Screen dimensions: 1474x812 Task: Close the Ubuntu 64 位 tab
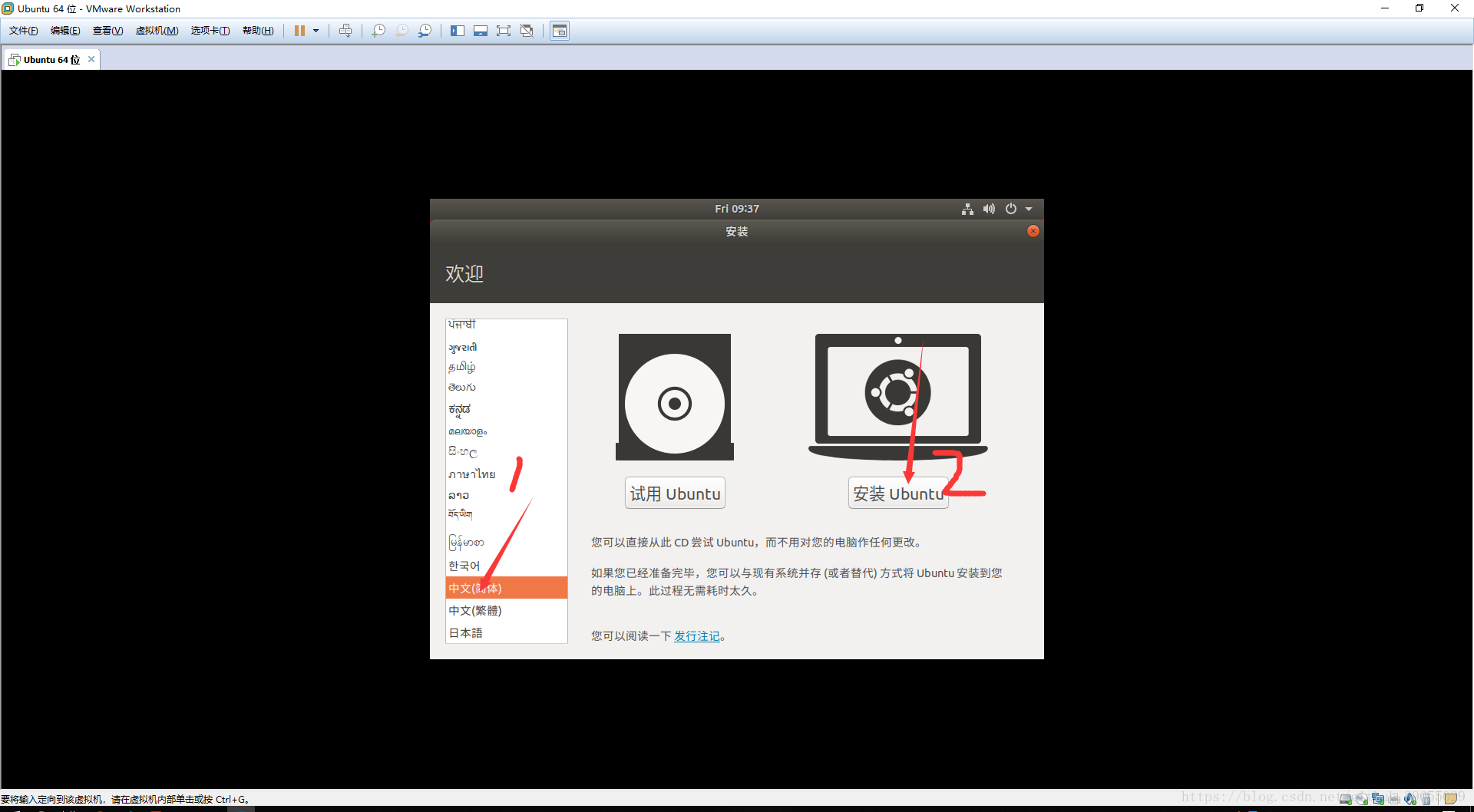[91, 59]
